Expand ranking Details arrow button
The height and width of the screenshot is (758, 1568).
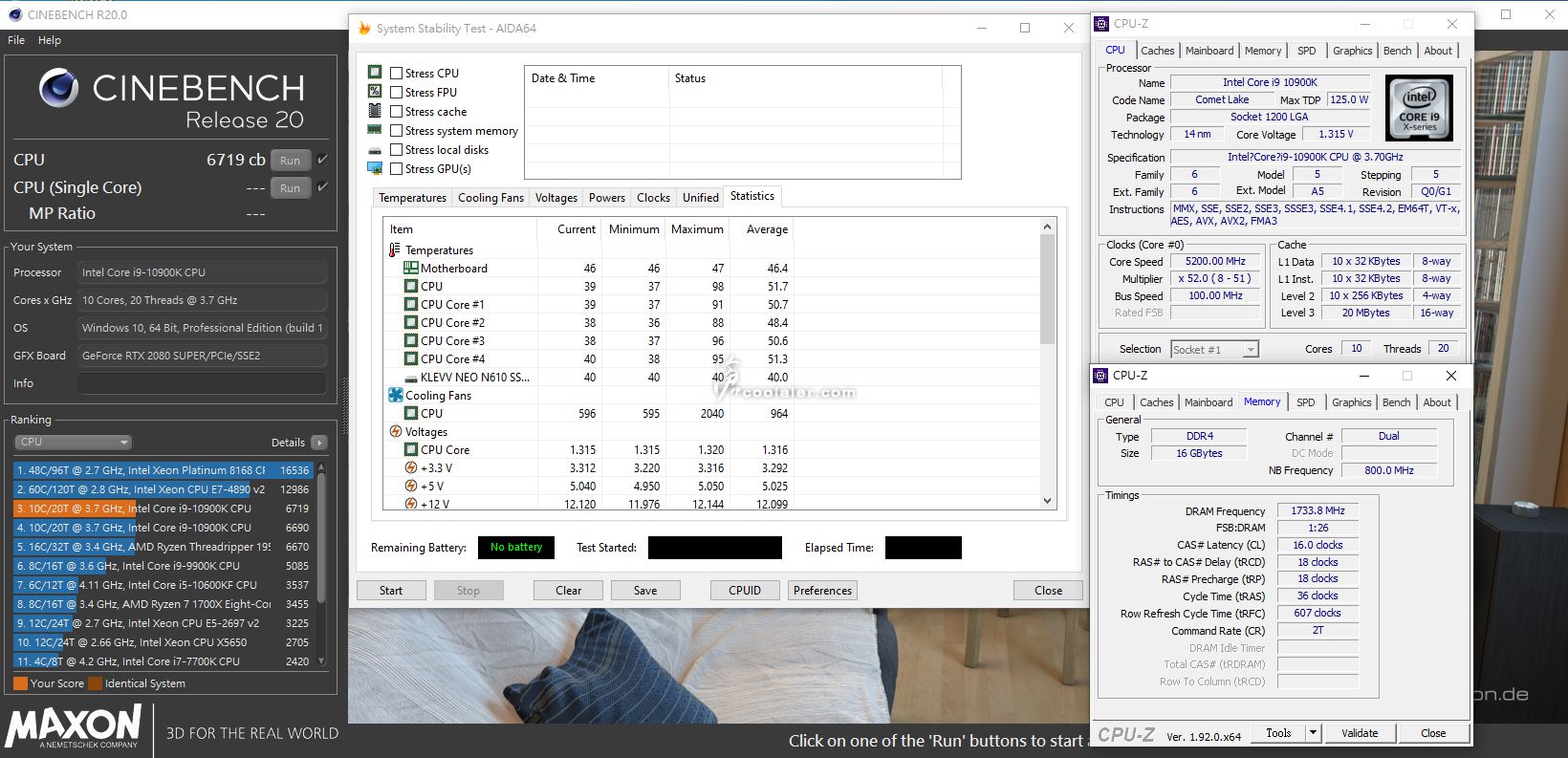click(x=319, y=443)
